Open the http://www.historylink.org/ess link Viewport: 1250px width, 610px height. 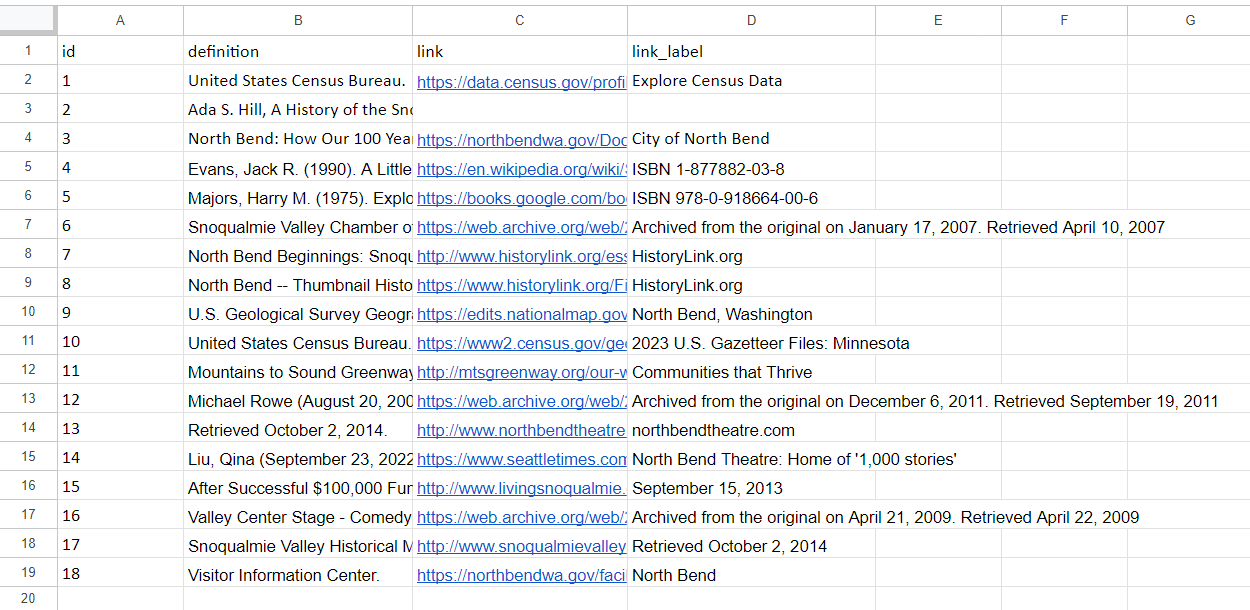point(520,257)
